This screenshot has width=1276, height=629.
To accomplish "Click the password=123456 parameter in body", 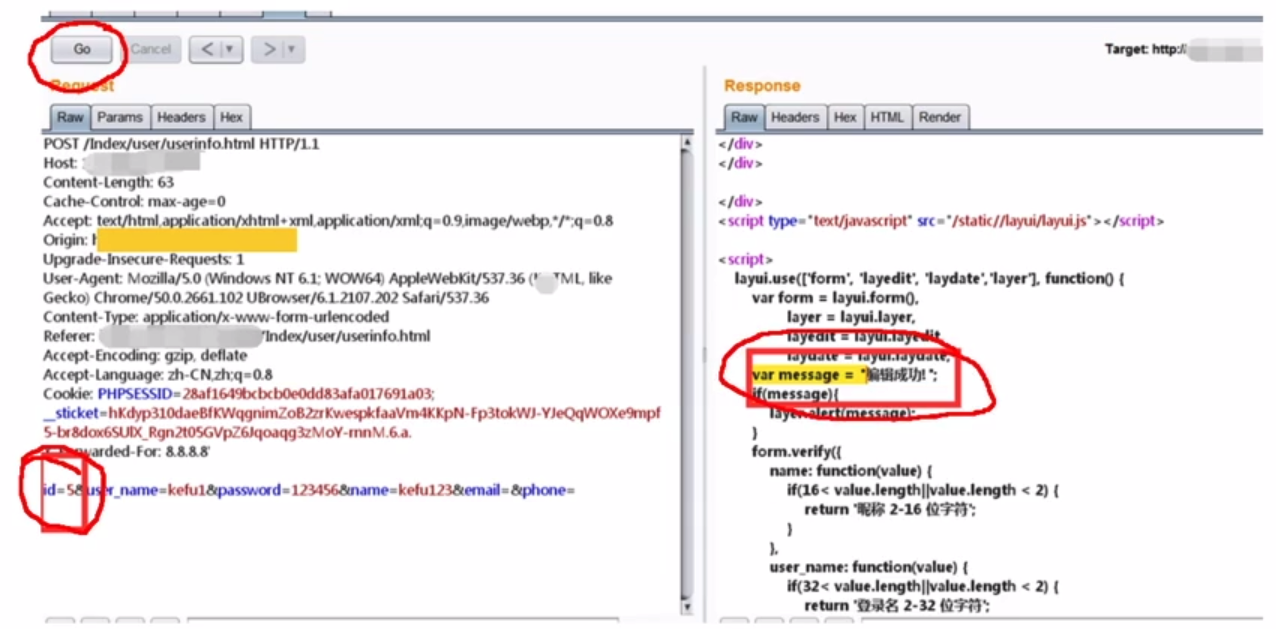I will pyautogui.click(x=278, y=490).
